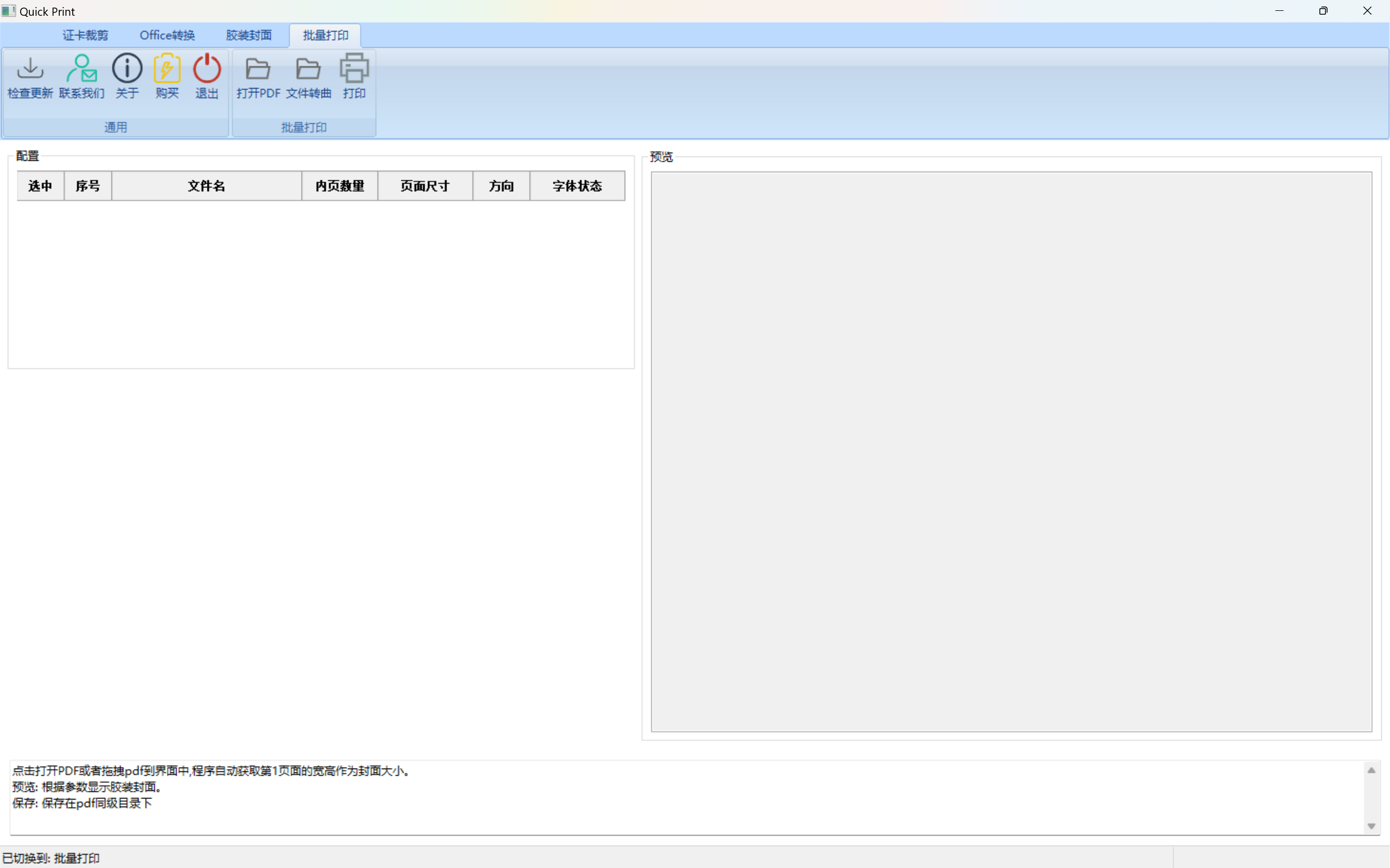Switch to the 证卡裁剪 tab
This screenshot has width=1390, height=868.
pos(85,35)
